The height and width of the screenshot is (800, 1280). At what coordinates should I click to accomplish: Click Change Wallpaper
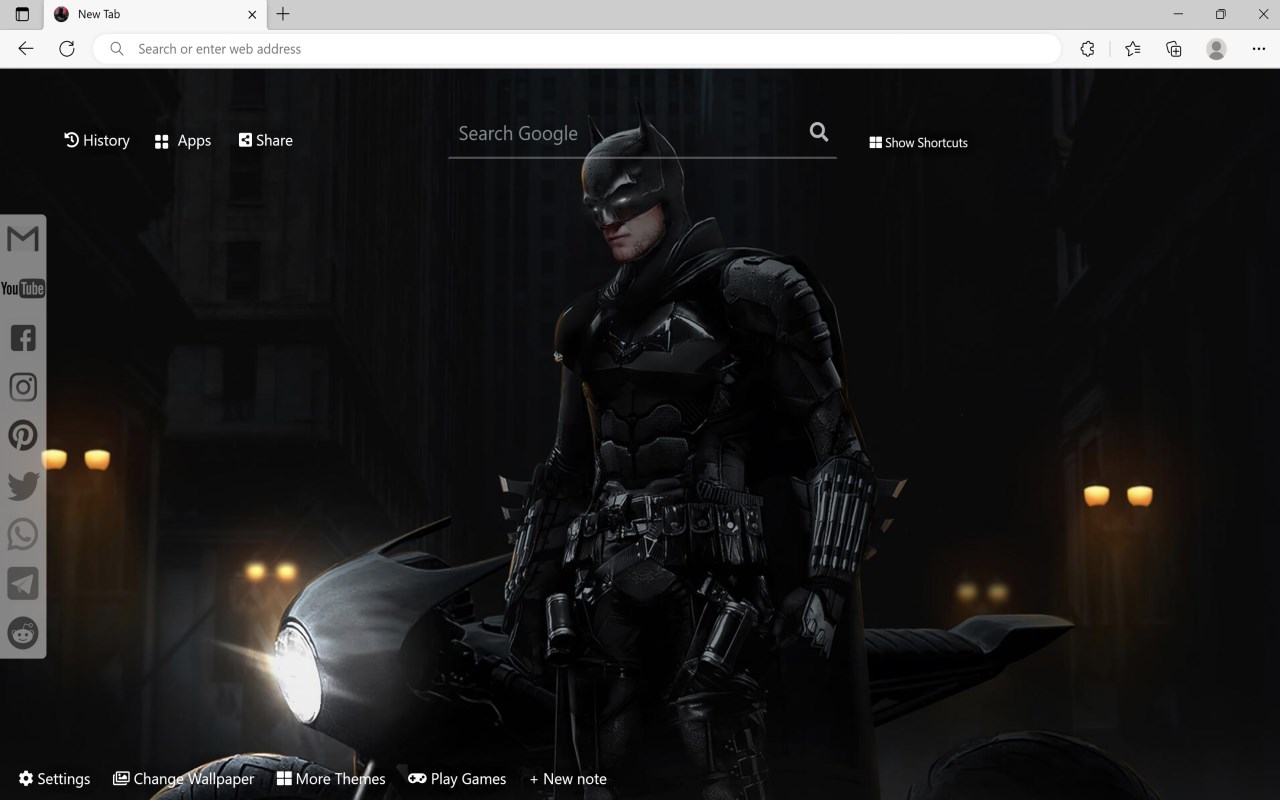184,778
